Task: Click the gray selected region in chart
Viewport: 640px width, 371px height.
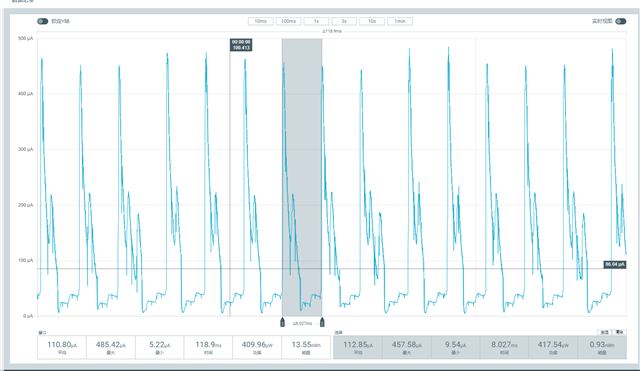Action: click(302, 177)
